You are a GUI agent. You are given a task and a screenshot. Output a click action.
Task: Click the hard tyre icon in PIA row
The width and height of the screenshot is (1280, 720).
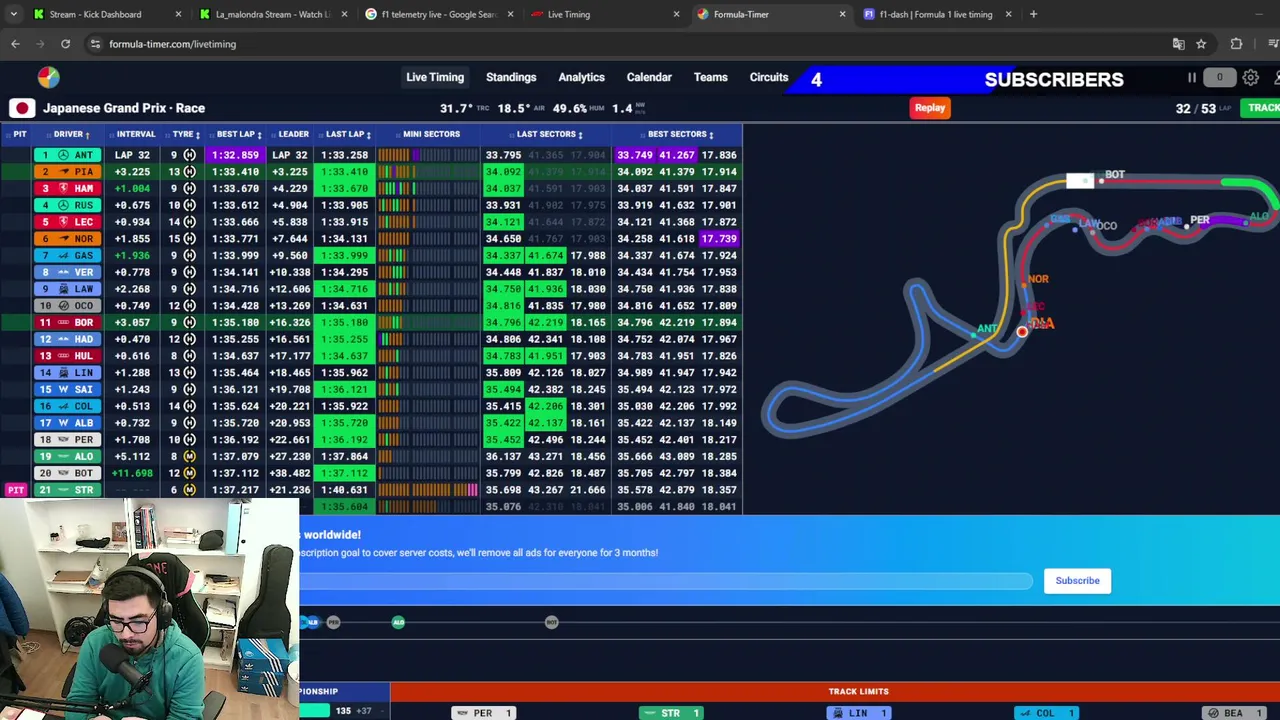click(x=189, y=172)
